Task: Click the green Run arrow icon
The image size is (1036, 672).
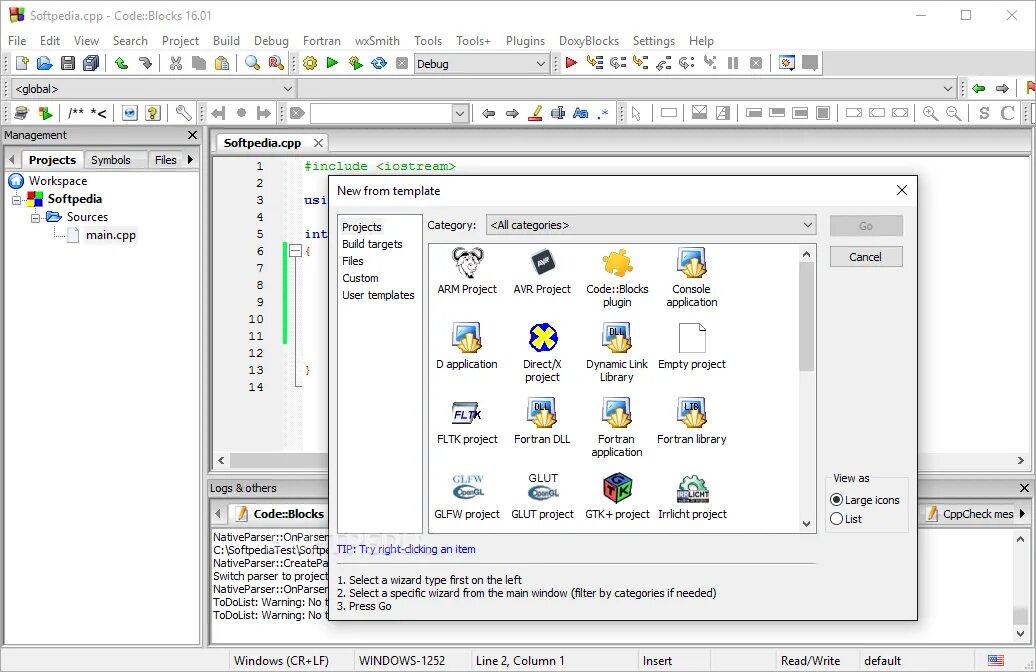Action: (x=332, y=63)
